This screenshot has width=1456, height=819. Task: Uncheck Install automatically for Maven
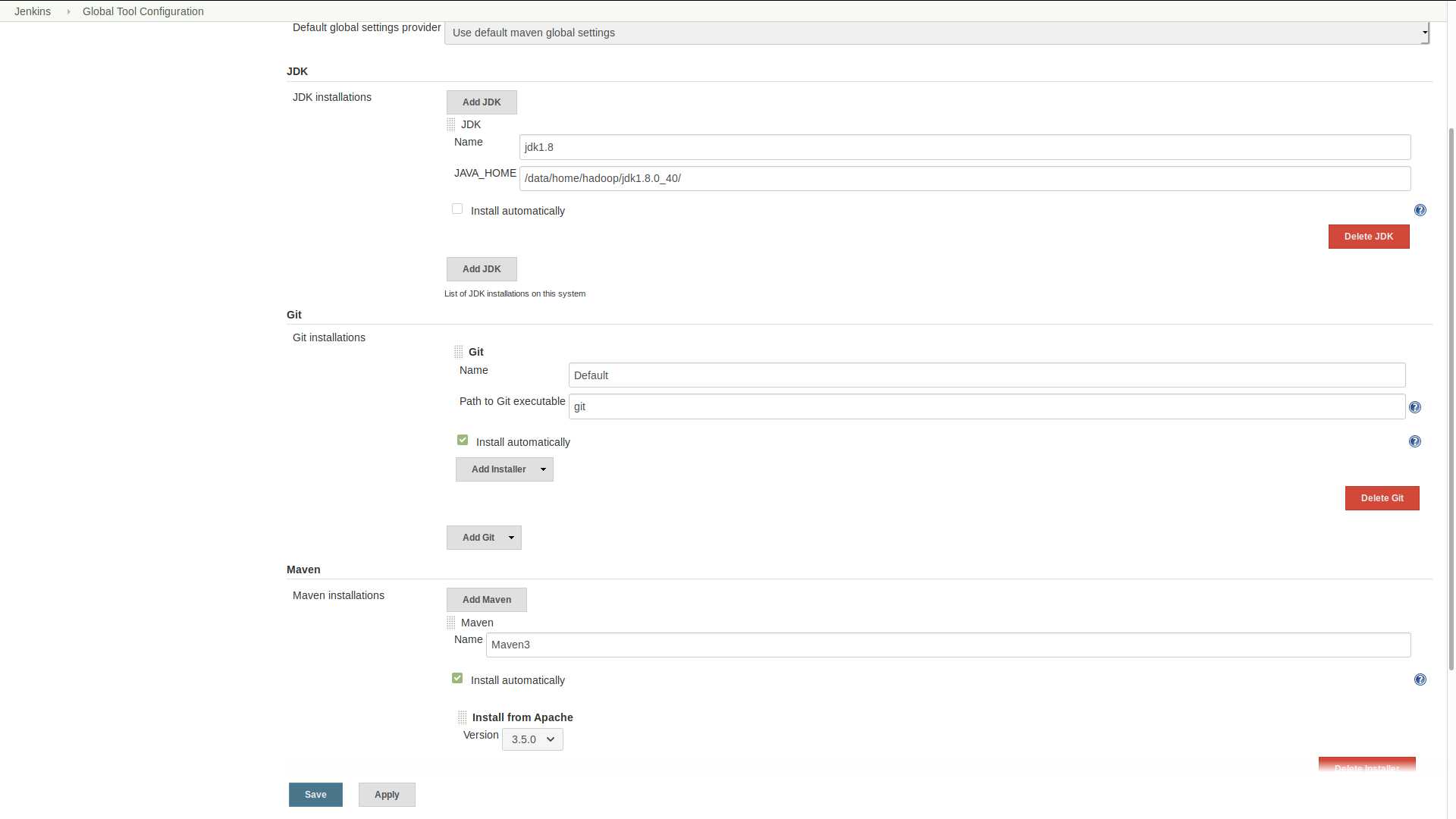(x=457, y=678)
